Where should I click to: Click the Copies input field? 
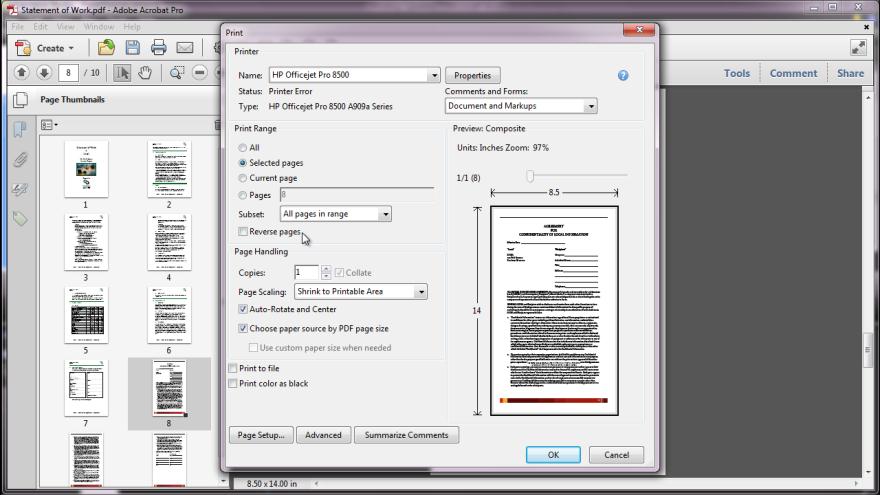click(x=306, y=273)
